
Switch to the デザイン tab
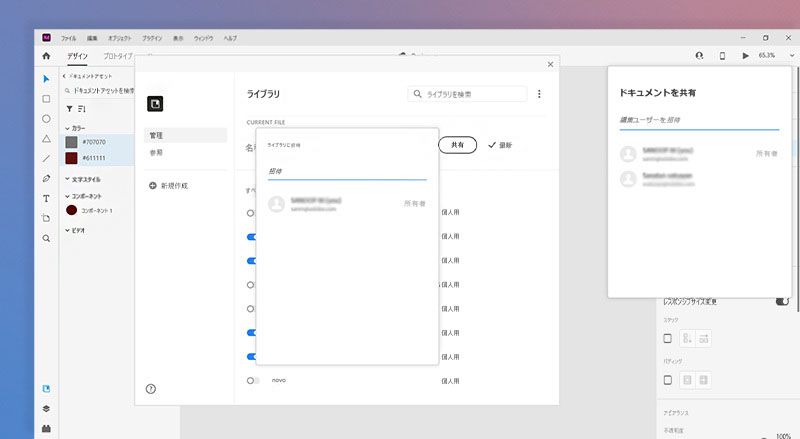pos(77,56)
